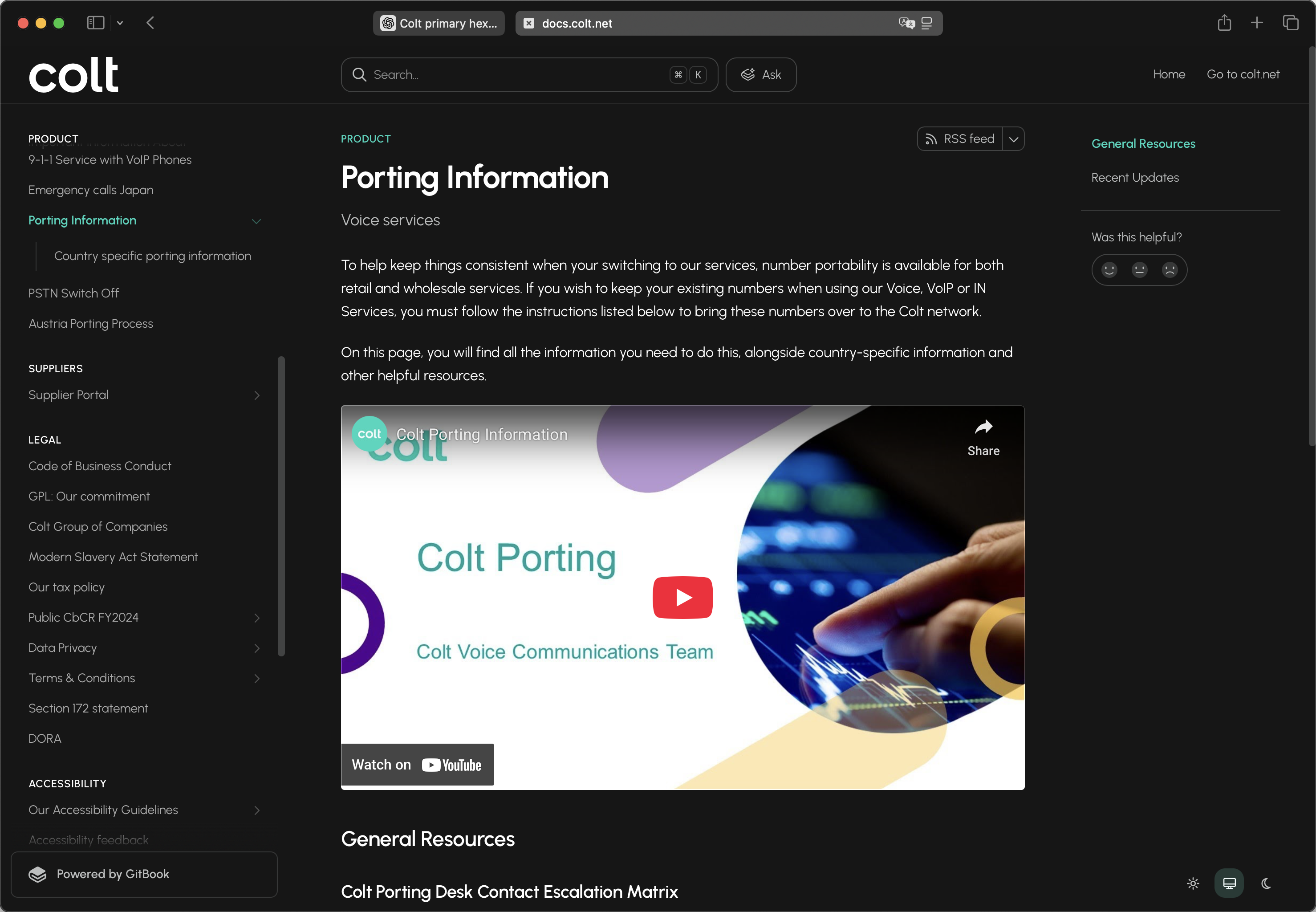The image size is (1316, 912).
Task: Expand the Supplier Portal section
Action: [x=256, y=395]
